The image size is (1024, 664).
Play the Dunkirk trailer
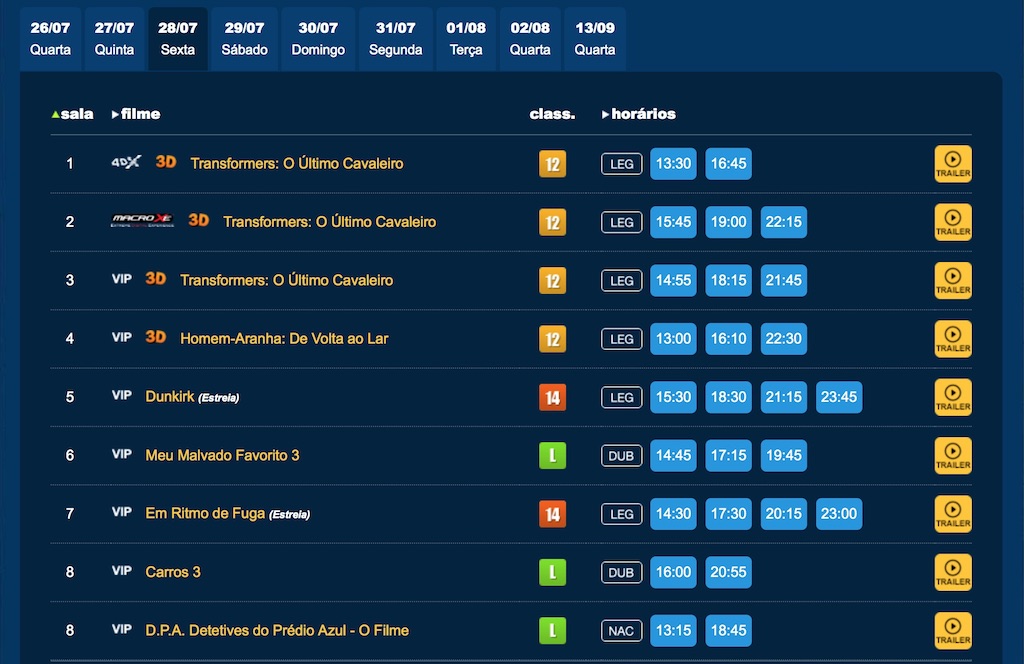click(952, 397)
